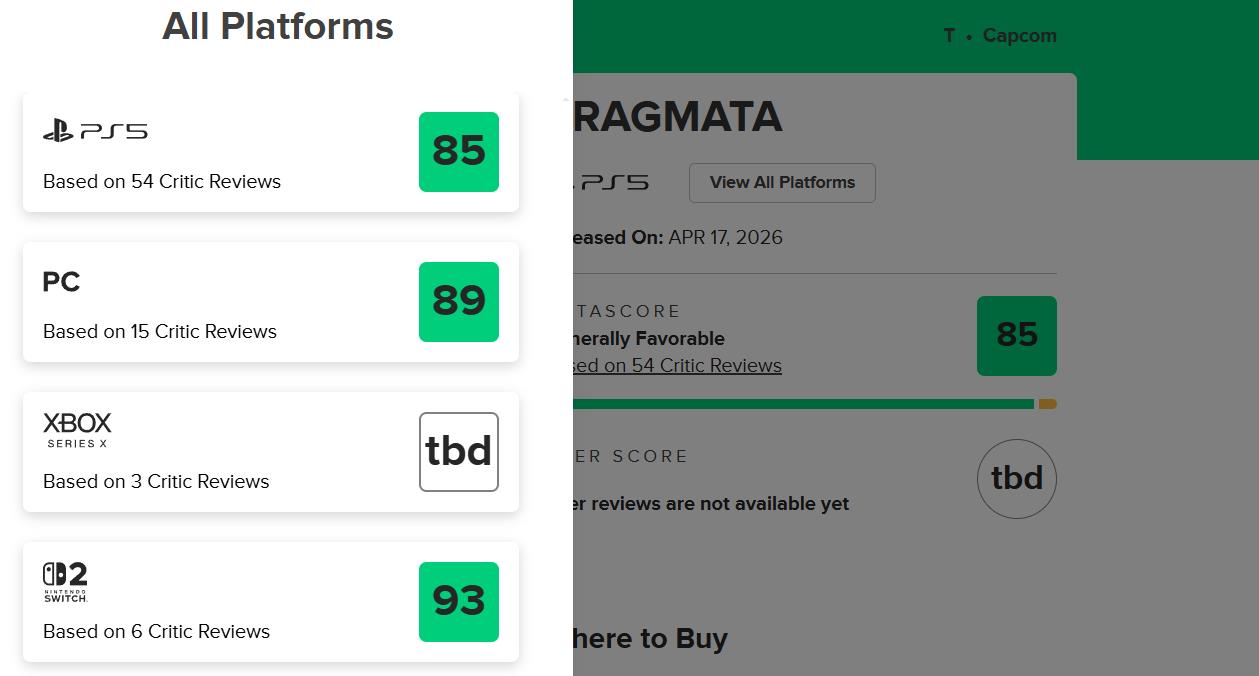Select the Xbox Series X review count text

[x=156, y=482]
